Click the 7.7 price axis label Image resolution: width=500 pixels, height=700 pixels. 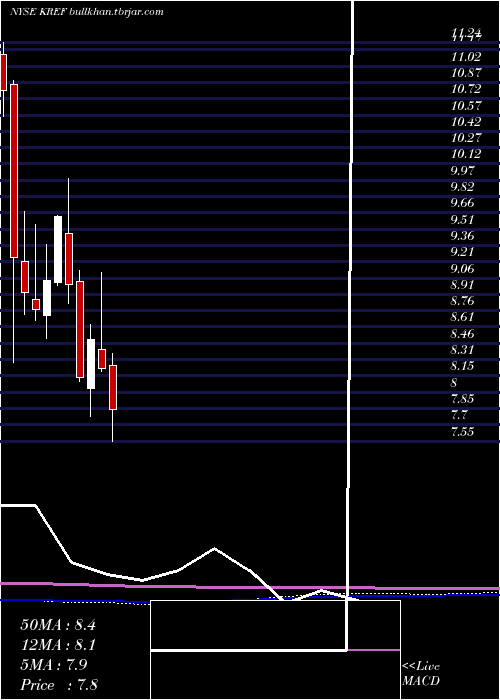click(x=460, y=415)
